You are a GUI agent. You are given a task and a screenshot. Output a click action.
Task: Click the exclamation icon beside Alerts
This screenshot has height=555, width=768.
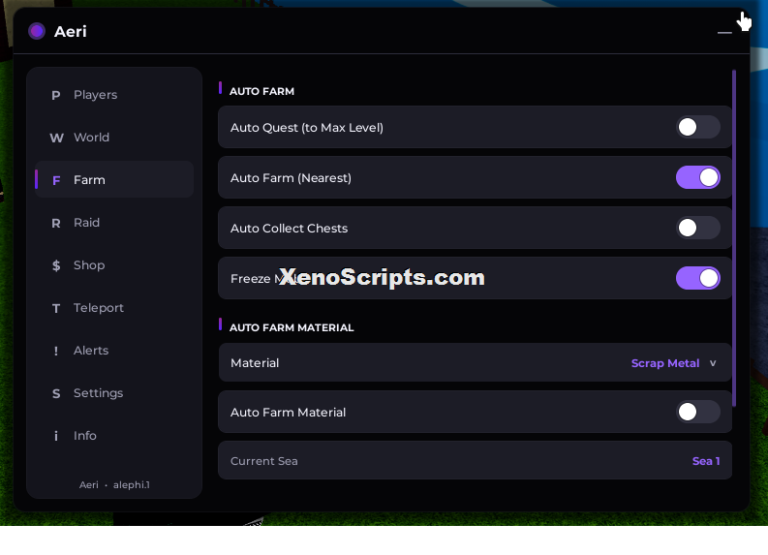point(56,351)
